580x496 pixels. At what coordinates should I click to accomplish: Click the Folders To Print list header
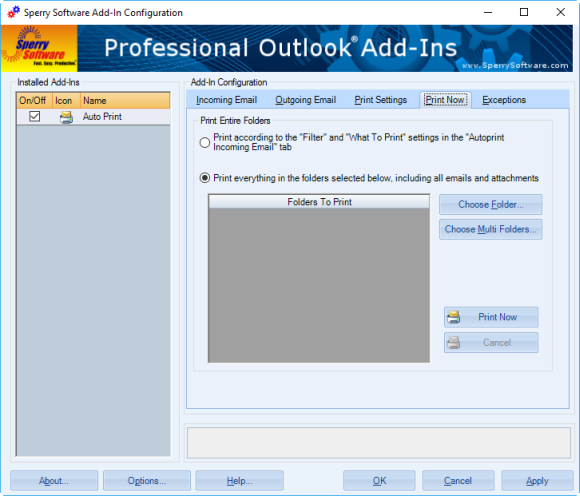[x=319, y=202]
